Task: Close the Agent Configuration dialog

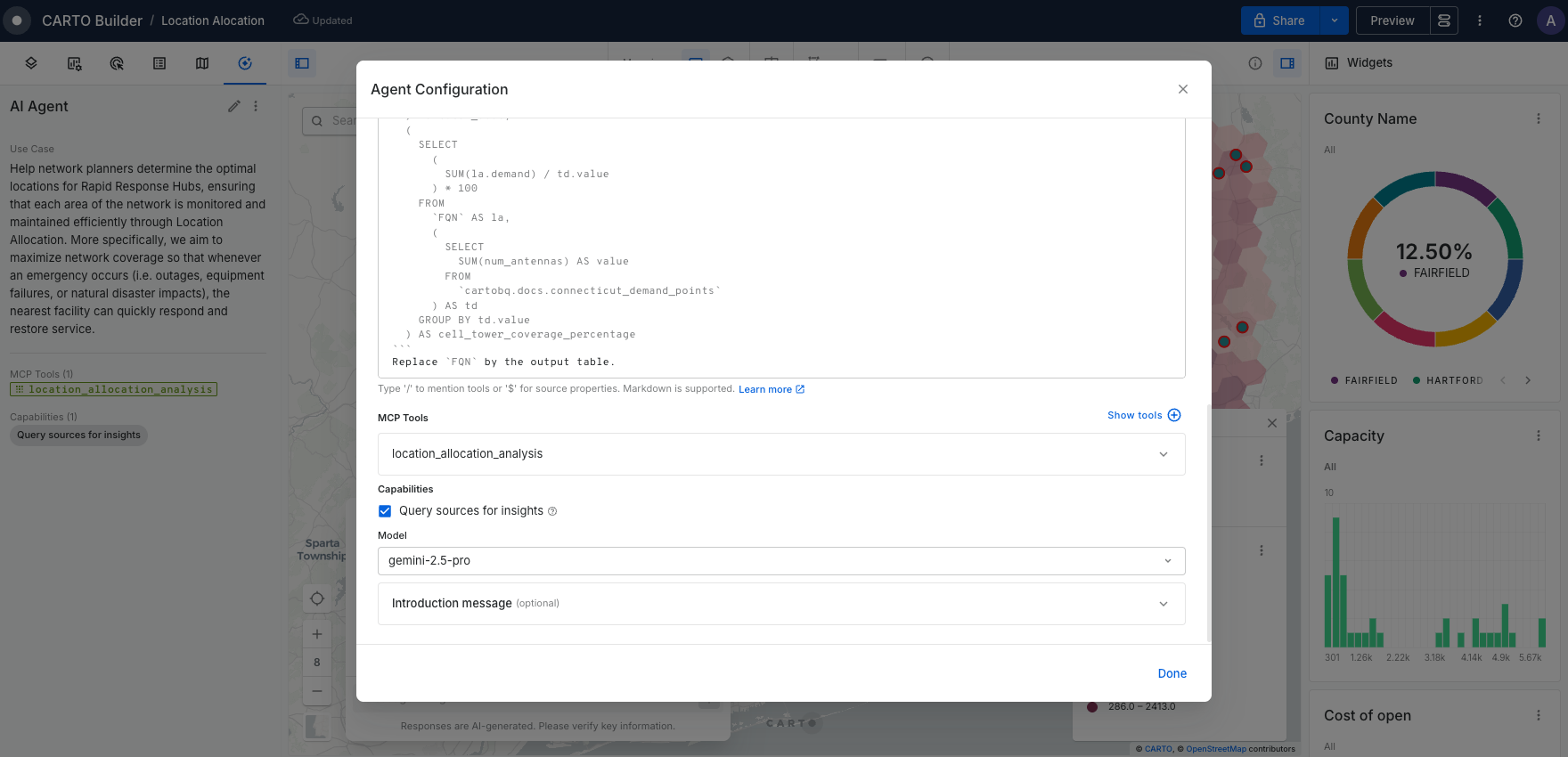Action: pos(1183,89)
